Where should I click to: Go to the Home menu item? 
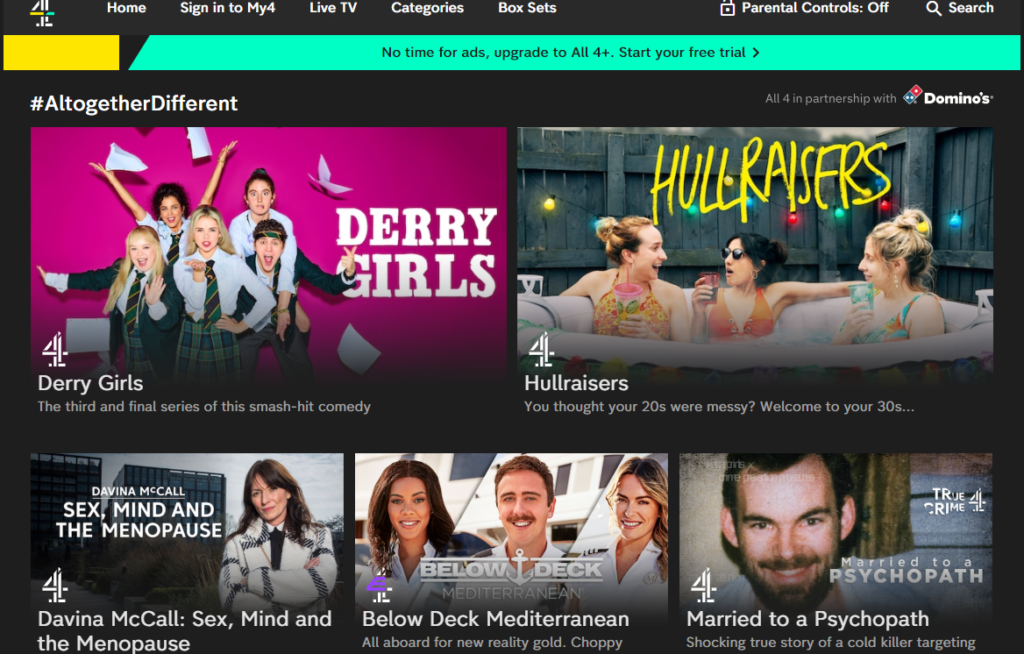127,8
